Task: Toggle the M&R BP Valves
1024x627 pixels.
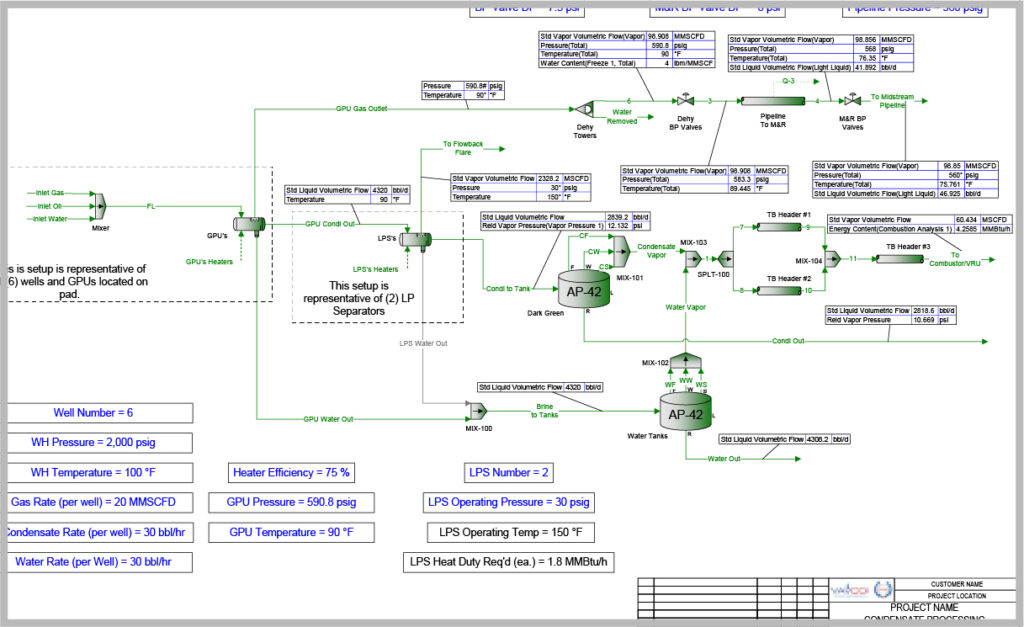Action: 851,101
